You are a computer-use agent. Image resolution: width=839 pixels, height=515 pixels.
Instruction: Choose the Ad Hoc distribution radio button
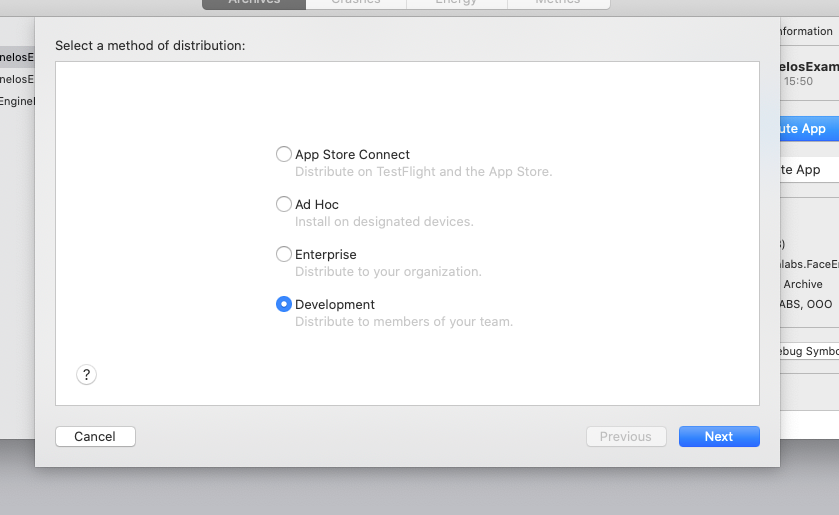[284, 204]
